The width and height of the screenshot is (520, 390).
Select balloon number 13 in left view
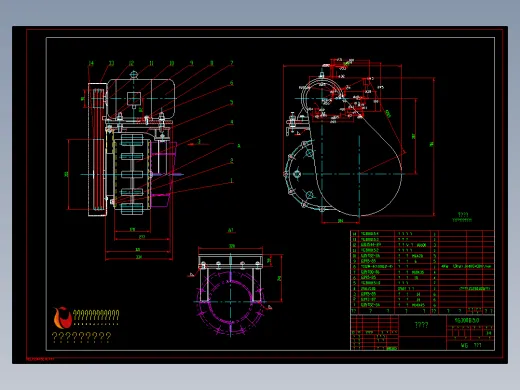(111, 63)
